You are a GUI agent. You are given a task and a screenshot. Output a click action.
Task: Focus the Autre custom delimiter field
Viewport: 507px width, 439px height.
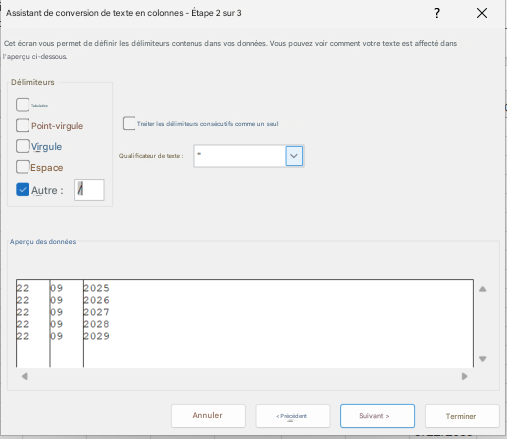[x=89, y=190]
